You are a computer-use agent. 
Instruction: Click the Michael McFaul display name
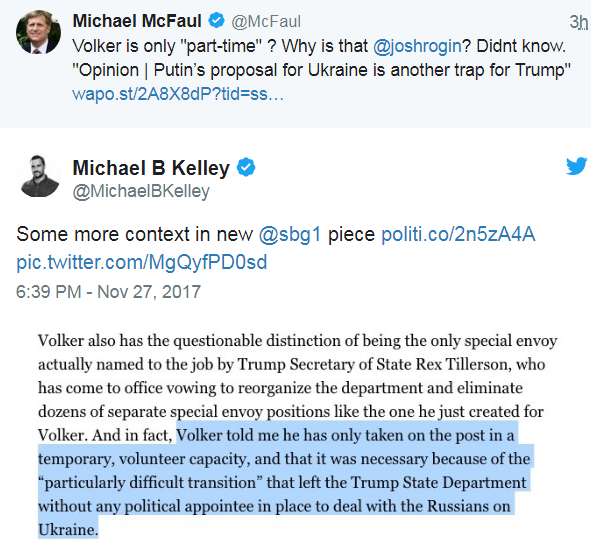(137, 21)
